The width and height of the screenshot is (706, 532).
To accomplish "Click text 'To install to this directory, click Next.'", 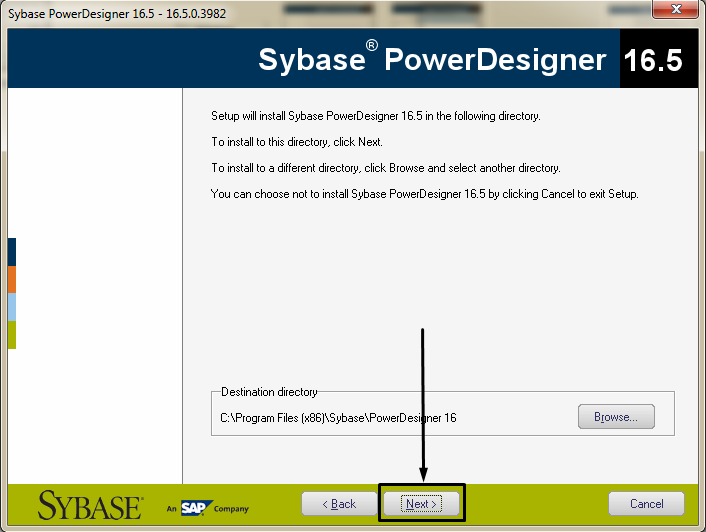I will pyautogui.click(x=297, y=142).
